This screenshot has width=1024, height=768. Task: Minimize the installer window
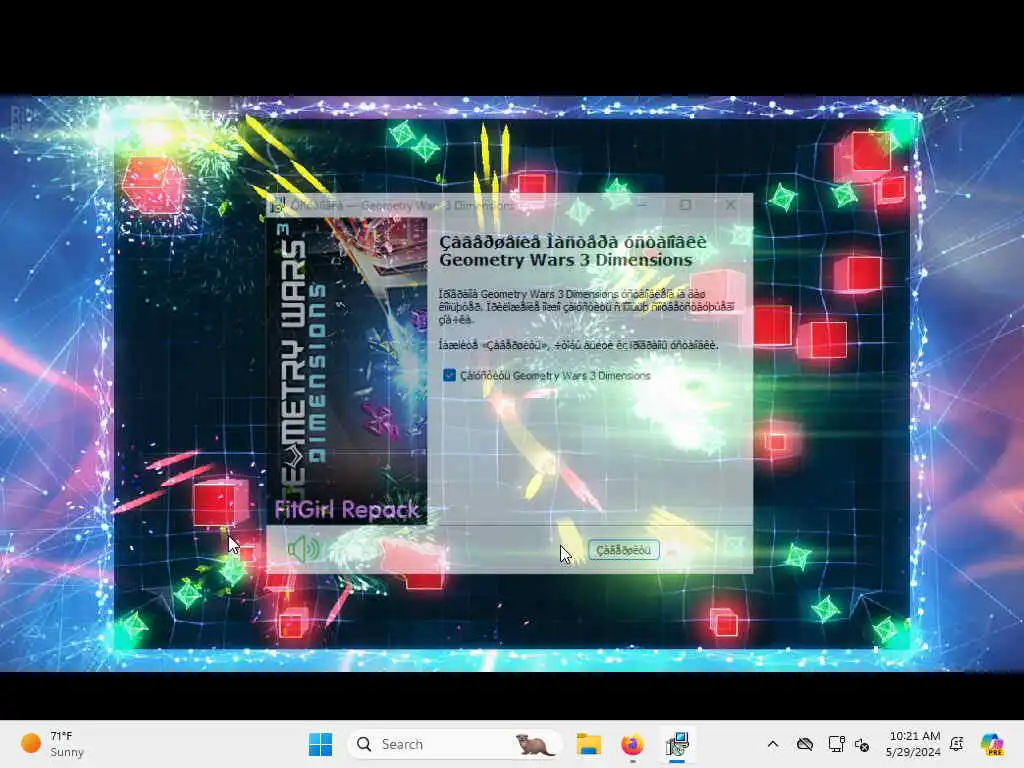pyautogui.click(x=642, y=205)
